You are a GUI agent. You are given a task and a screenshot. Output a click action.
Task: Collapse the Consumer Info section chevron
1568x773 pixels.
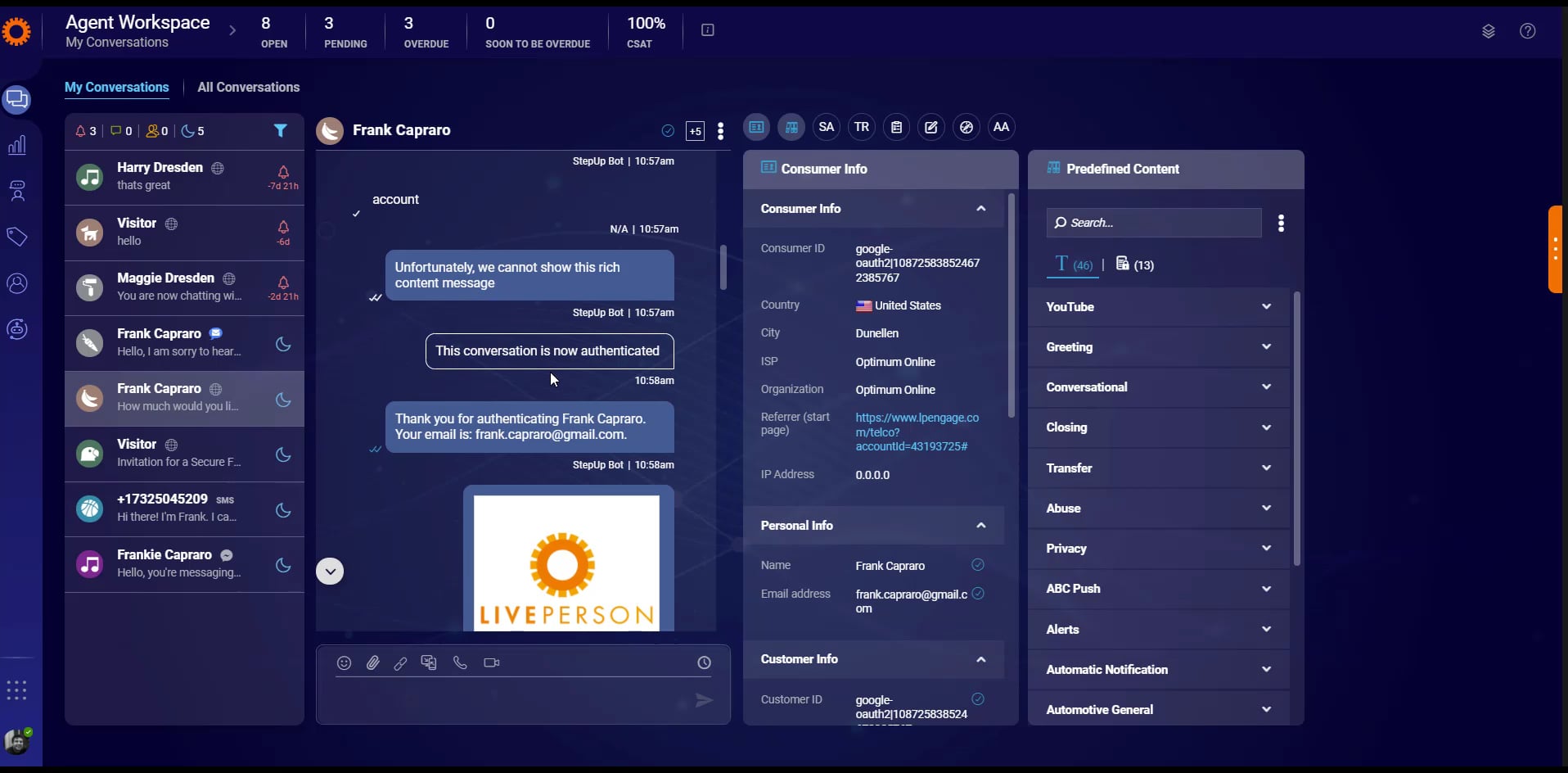(x=981, y=209)
